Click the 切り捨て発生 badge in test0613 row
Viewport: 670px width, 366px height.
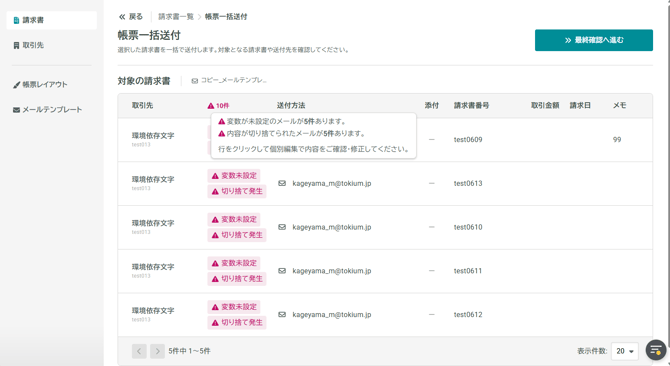pos(237,191)
